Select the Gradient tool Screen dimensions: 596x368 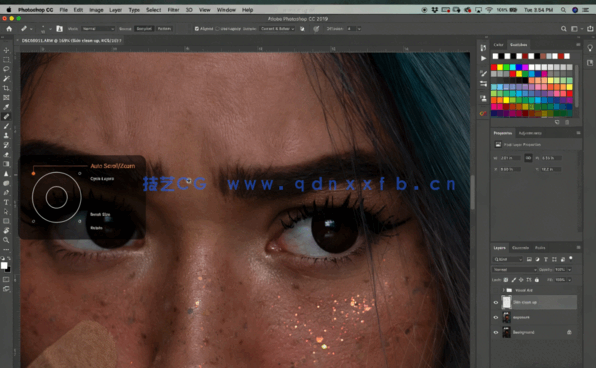pyautogui.click(x=6, y=164)
